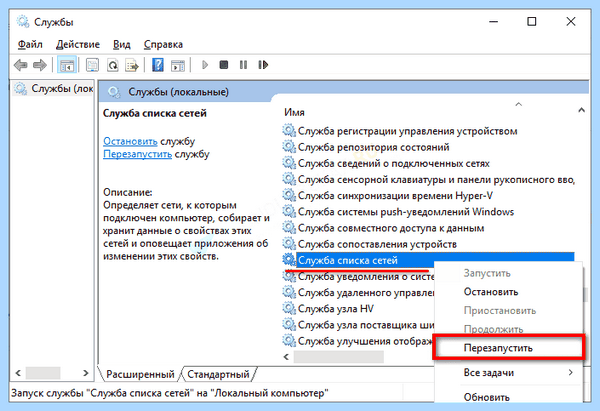600x411 pixels.
Task: Switch to the Стандартный tab
Action: point(218,374)
